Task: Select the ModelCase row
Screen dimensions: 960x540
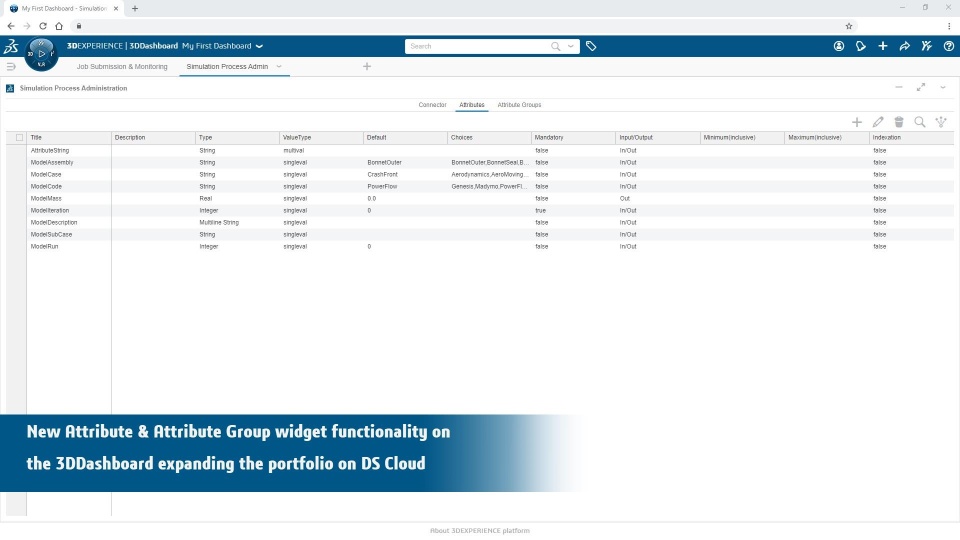Action: [x=480, y=174]
